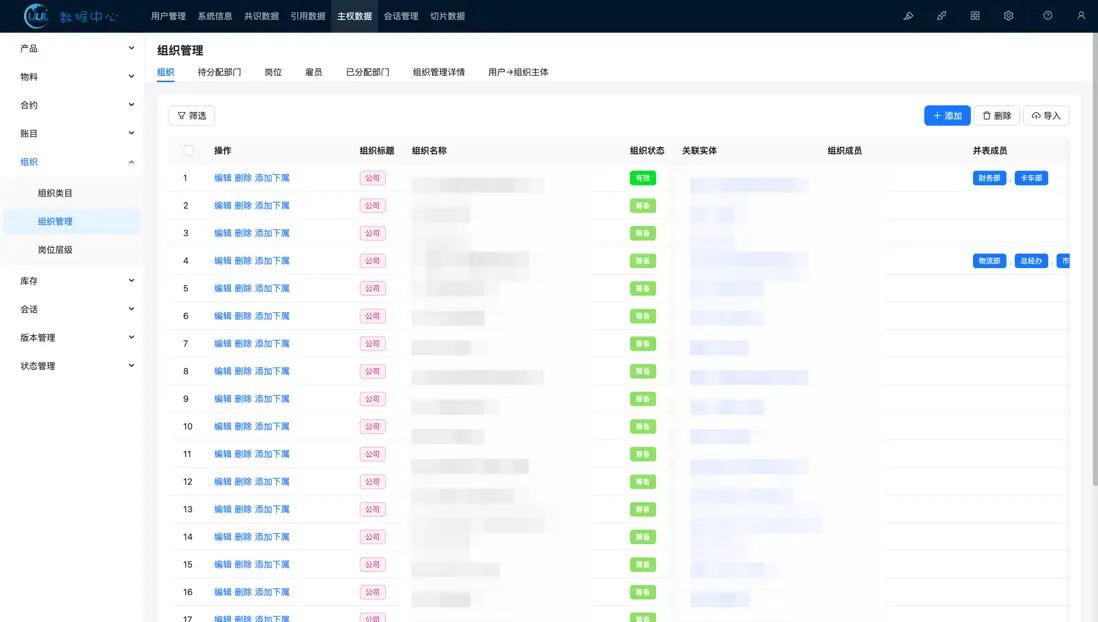Open 共识数据 in the top navigation

[x=261, y=16]
